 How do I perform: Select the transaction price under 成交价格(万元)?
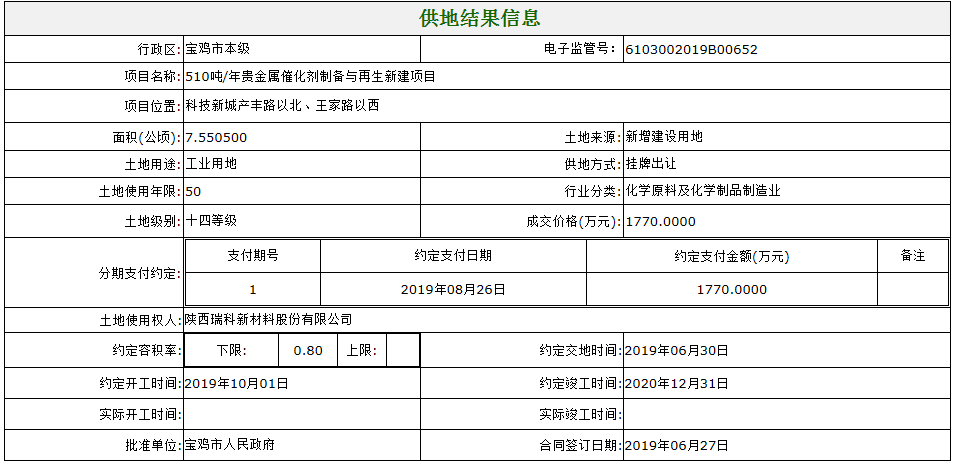click(660, 222)
